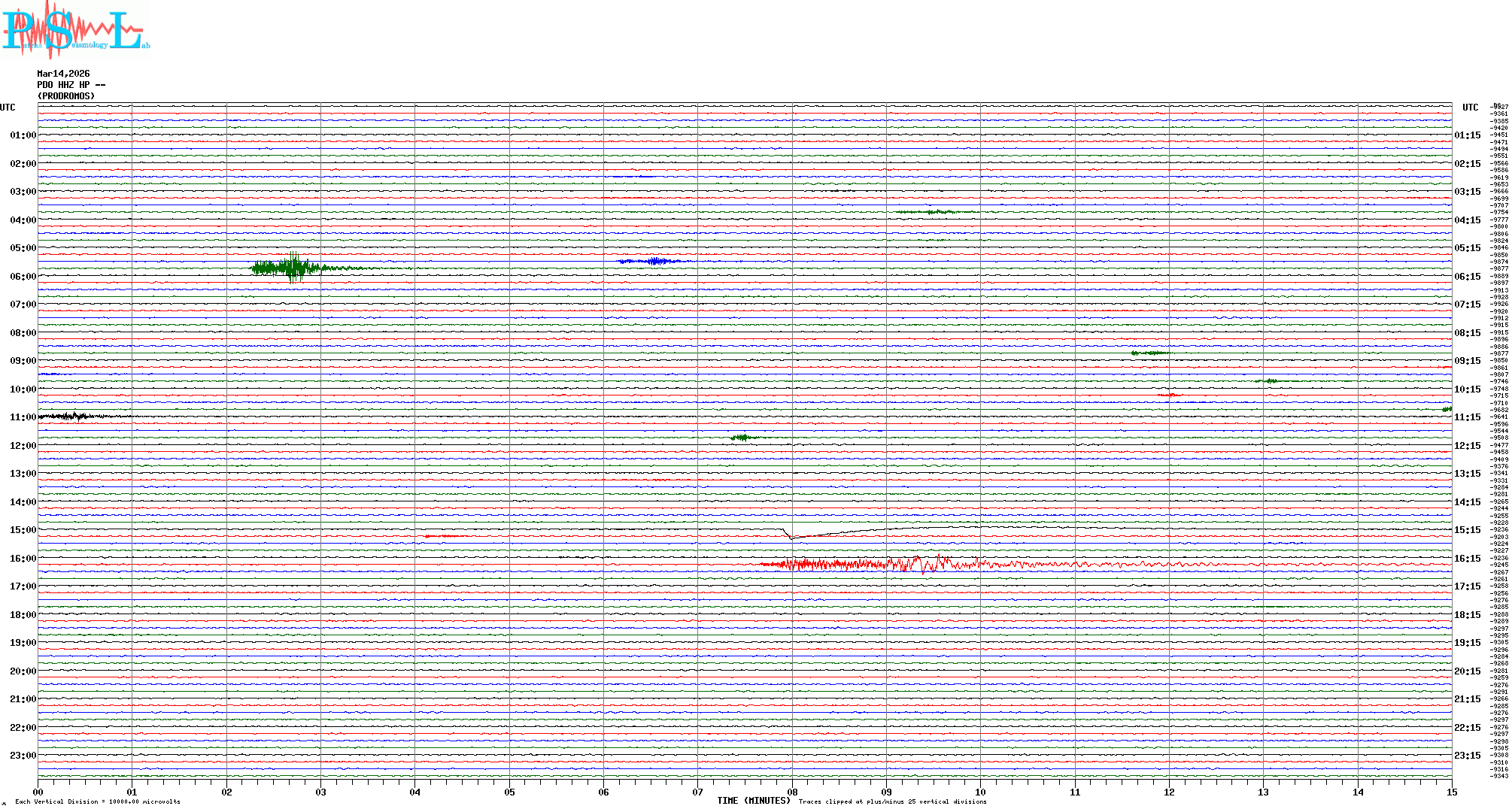
Task: Click the 08 minute tick label
Action: [792, 792]
